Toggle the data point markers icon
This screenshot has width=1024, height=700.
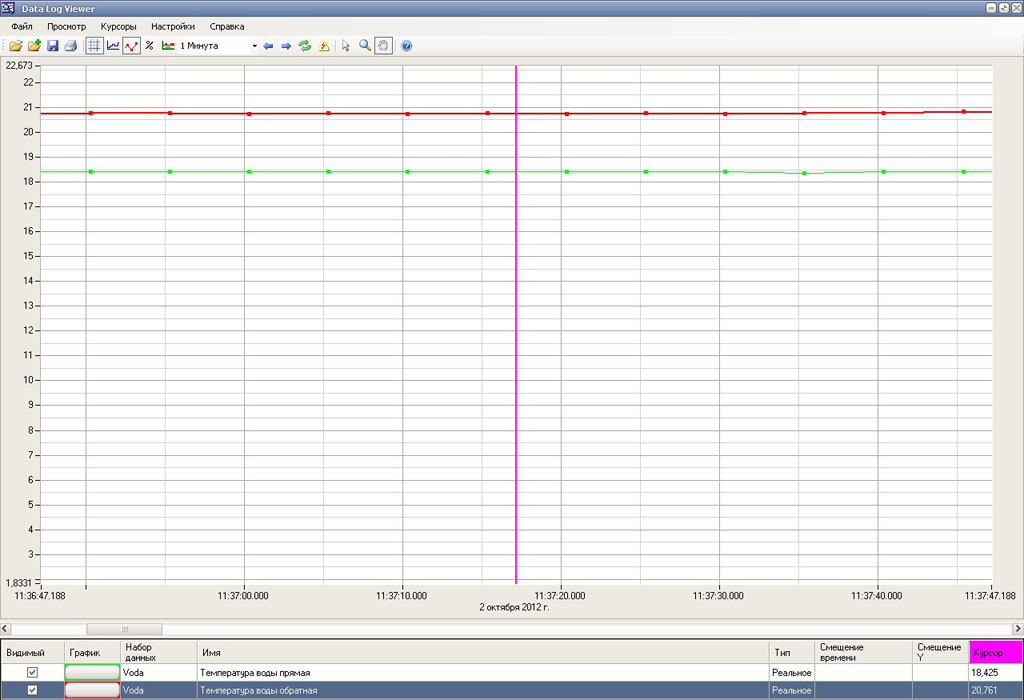(131, 46)
